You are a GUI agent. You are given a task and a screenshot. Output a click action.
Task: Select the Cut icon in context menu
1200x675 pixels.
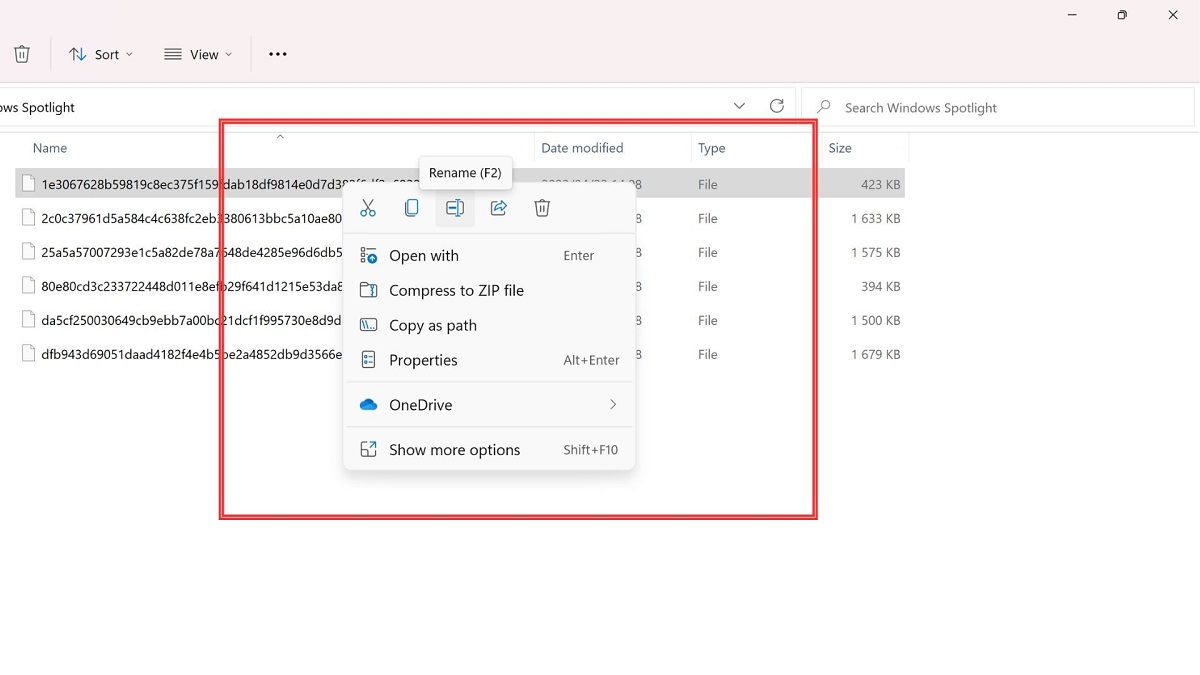click(x=367, y=207)
